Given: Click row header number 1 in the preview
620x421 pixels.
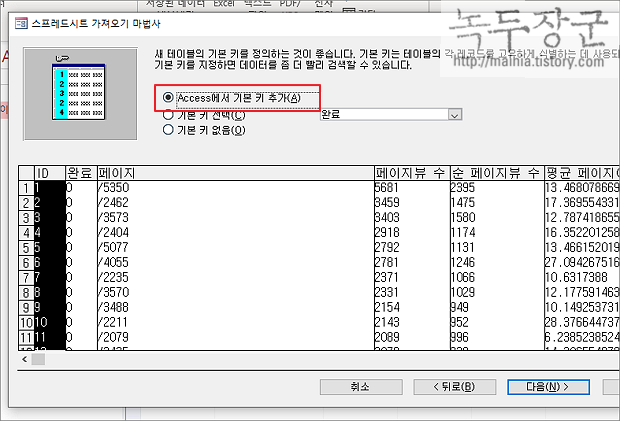Looking at the screenshot, I should (x=26, y=188).
